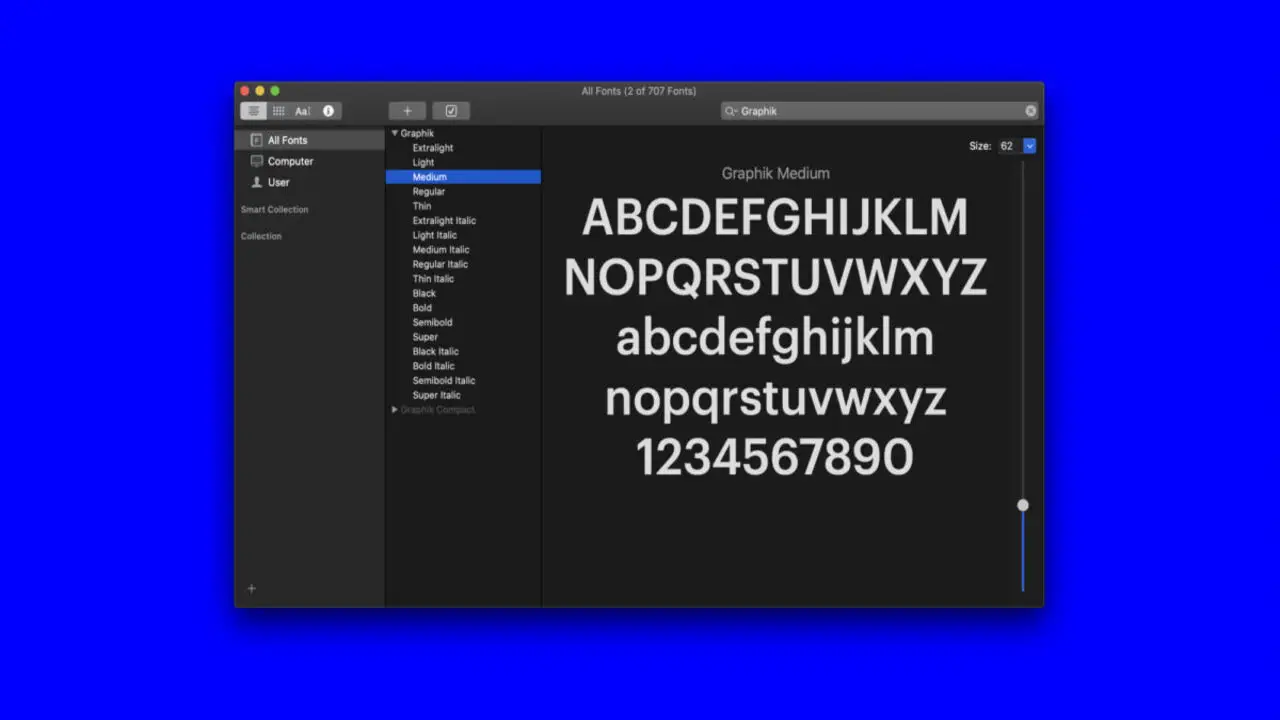Click the Smart Collection heading

[x=275, y=210]
